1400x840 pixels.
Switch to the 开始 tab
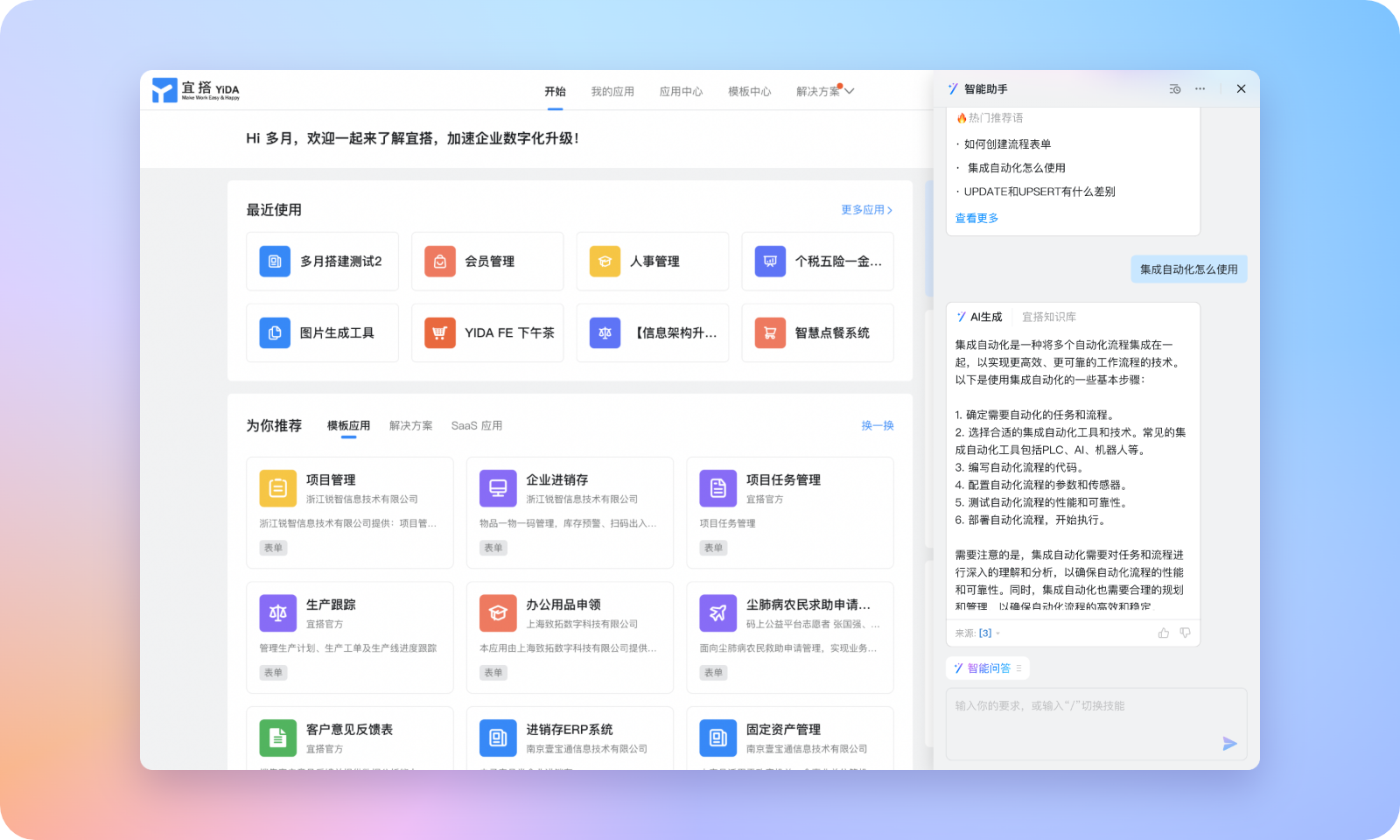[x=555, y=91]
